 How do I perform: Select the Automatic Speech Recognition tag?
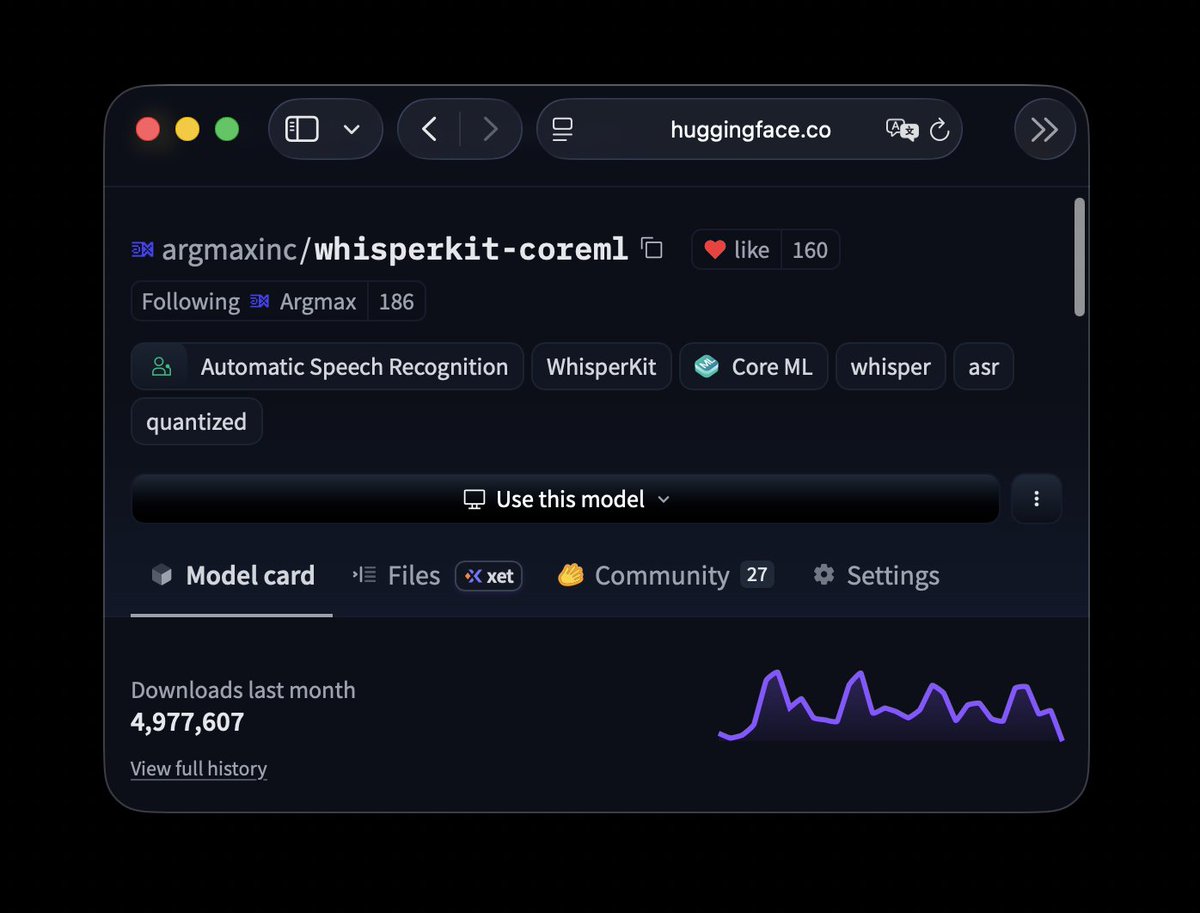click(327, 366)
